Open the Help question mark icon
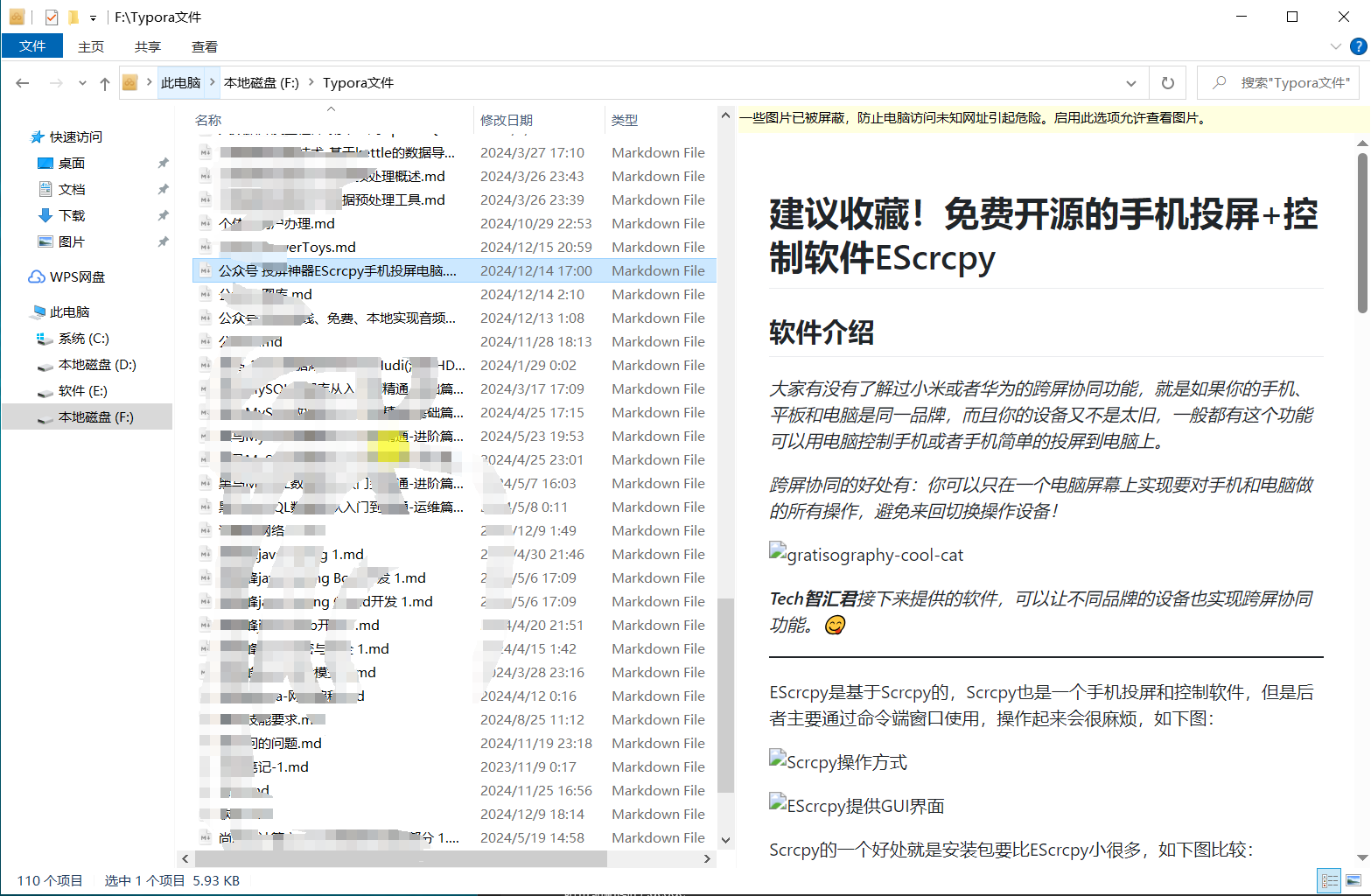 pyautogui.click(x=1358, y=46)
